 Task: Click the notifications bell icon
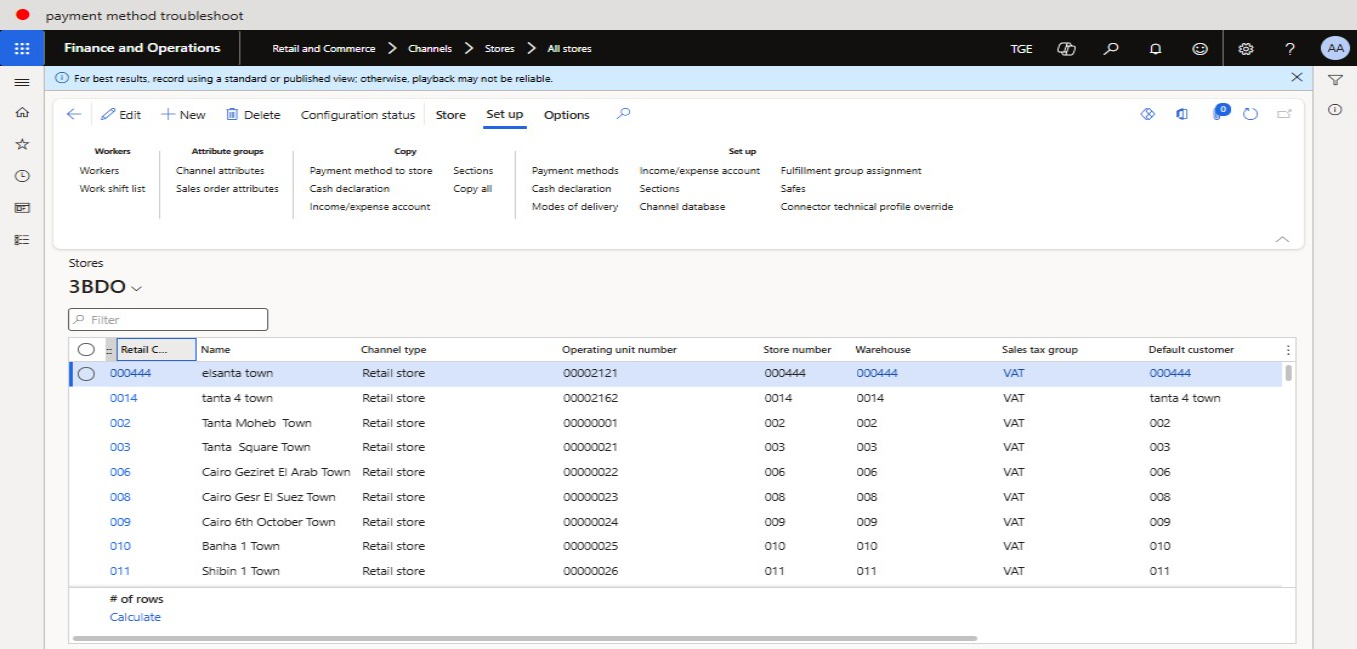pos(1155,48)
